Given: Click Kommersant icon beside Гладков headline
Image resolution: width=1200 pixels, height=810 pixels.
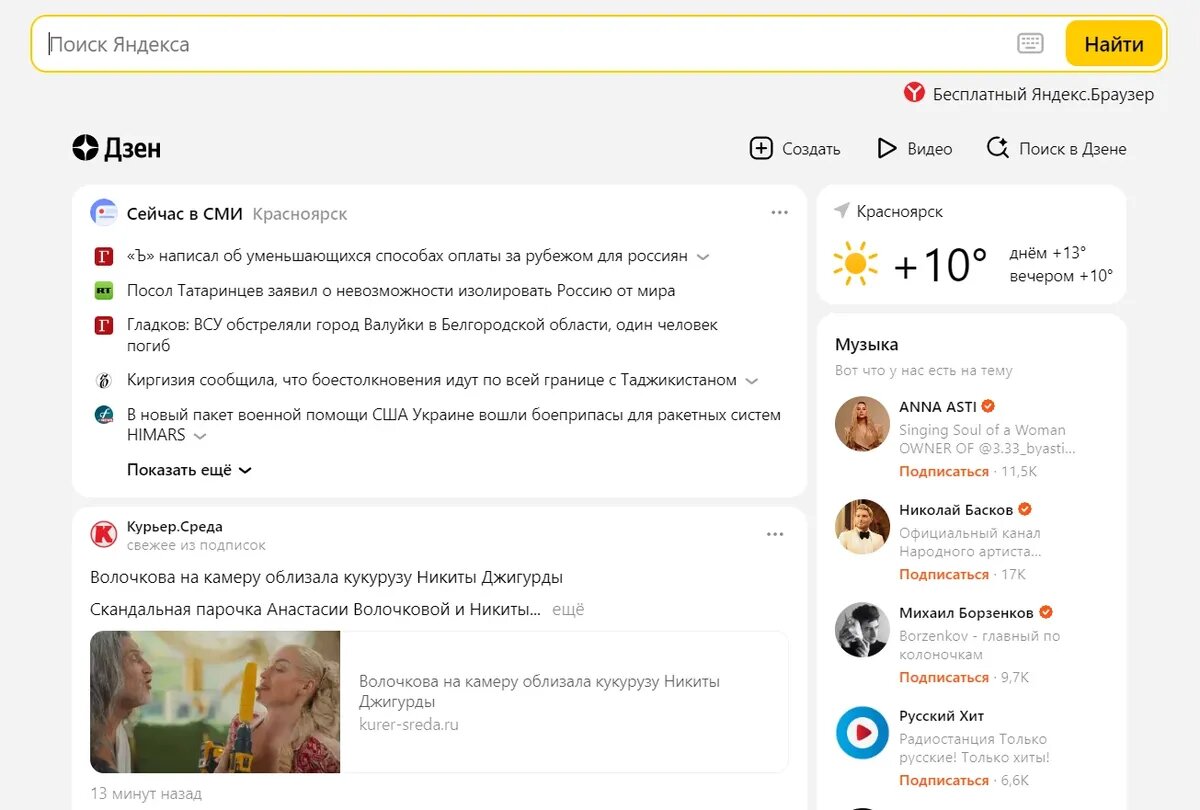Looking at the screenshot, I should coord(104,325).
